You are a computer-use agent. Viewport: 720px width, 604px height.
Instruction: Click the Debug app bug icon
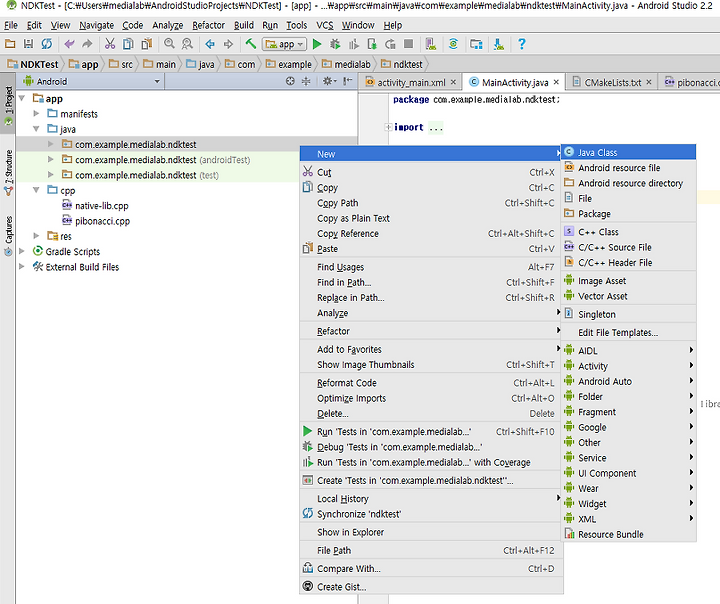(x=335, y=44)
